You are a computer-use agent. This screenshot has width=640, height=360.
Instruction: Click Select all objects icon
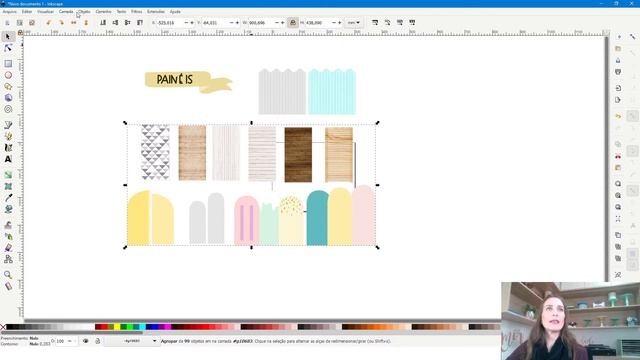point(7,23)
